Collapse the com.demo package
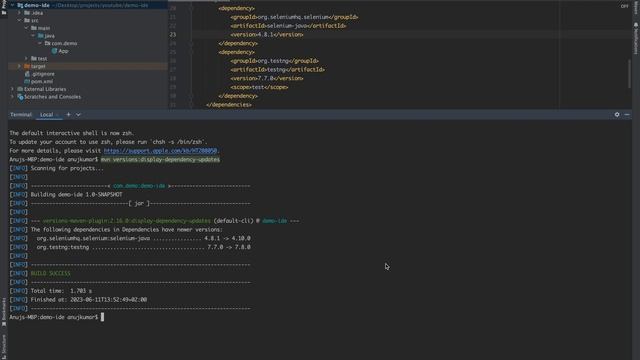This screenshot has width=640, height=360. pos(40,43)
